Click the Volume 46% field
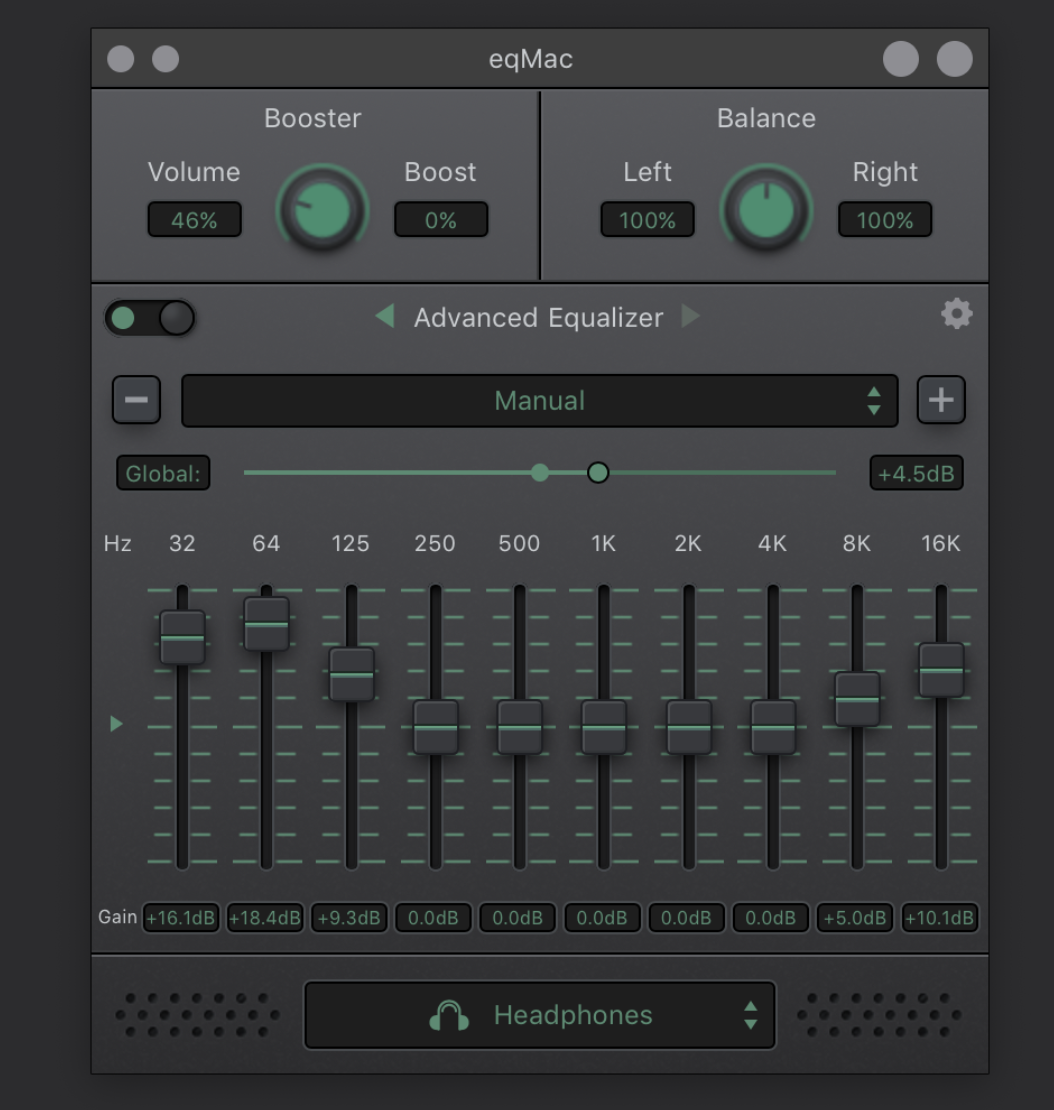 (x=194, y=220)
